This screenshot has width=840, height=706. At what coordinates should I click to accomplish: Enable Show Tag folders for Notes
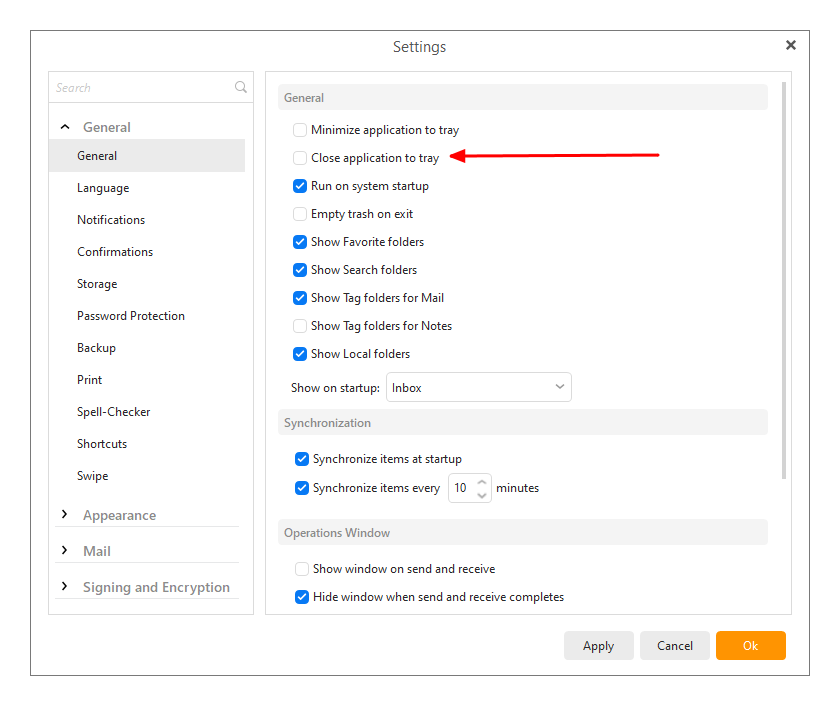(300, 326)
